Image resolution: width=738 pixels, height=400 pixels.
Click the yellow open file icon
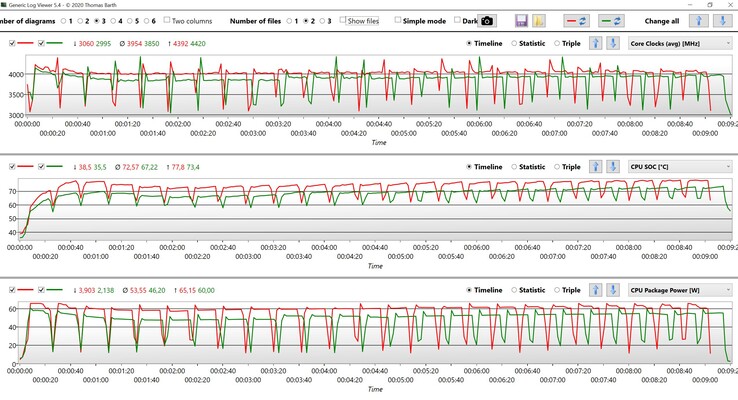click(539, 20)
